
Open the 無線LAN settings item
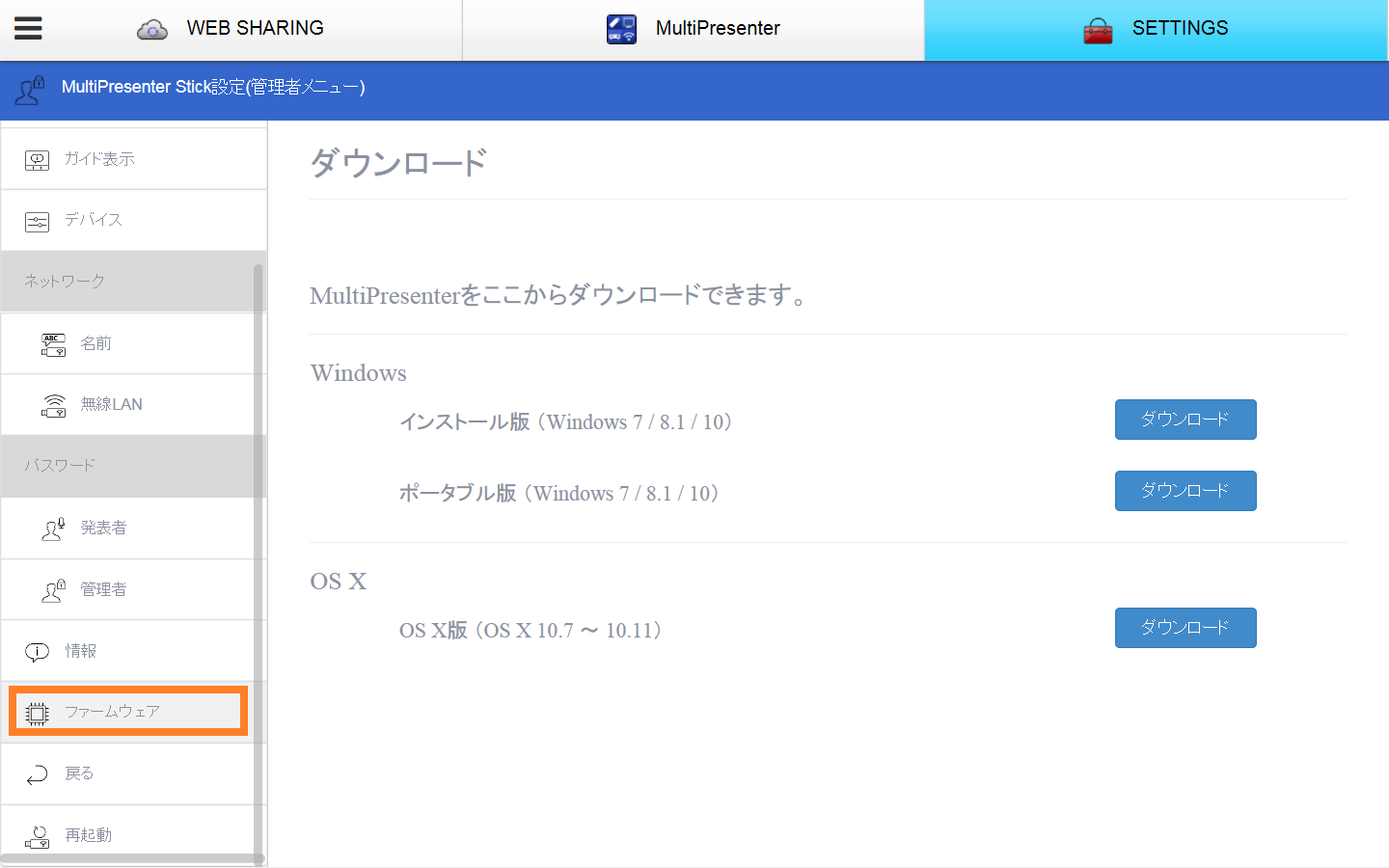pos(133,405)
